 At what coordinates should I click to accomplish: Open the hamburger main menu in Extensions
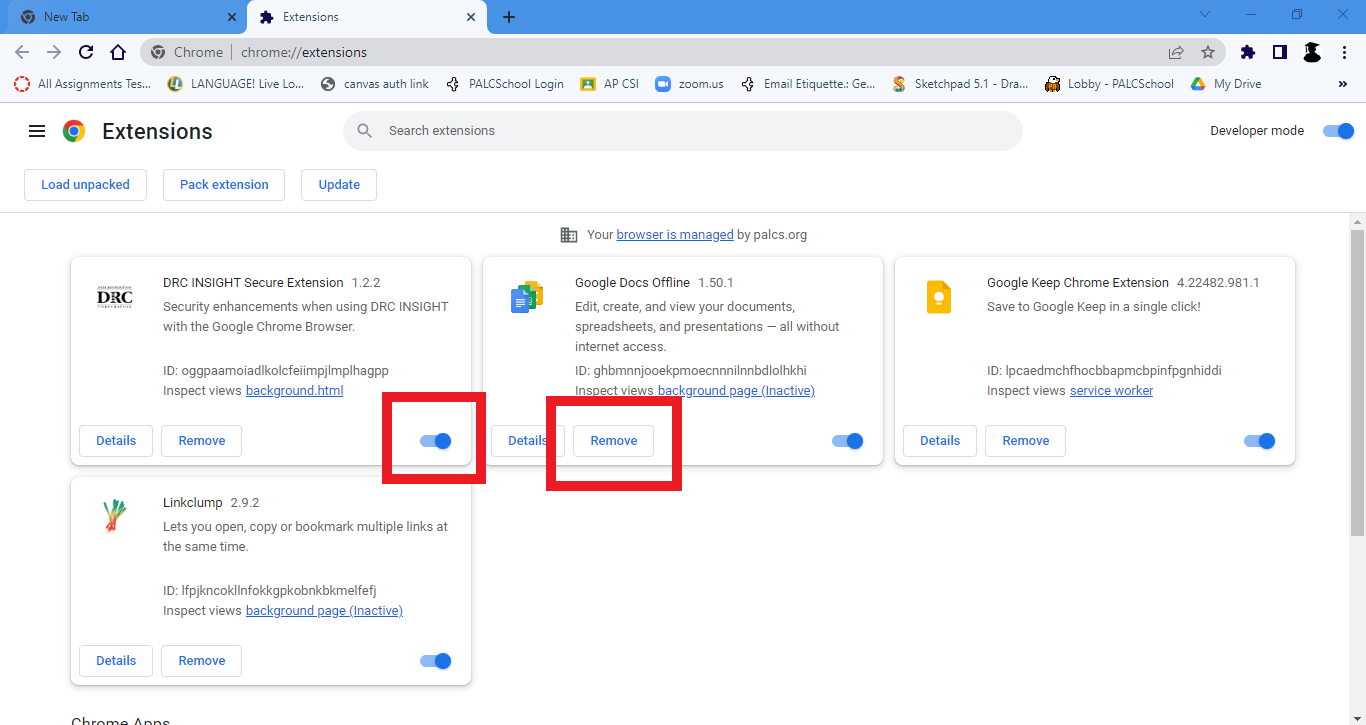[37, 131]
